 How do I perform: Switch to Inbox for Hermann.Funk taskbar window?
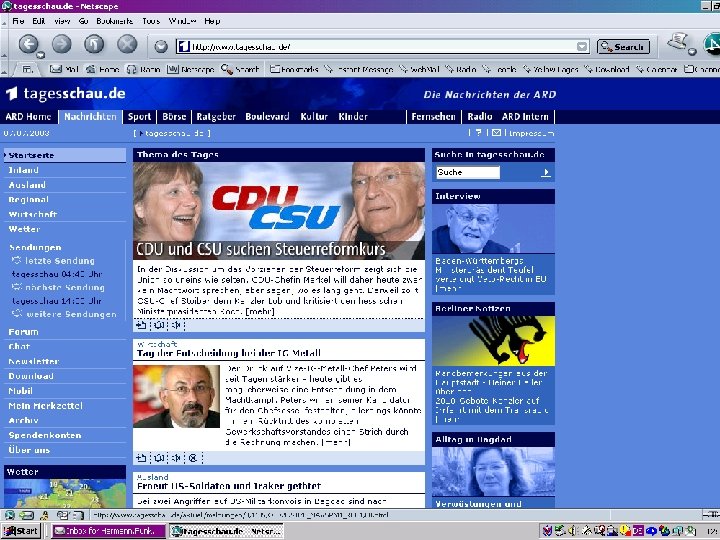coord(108,531)
